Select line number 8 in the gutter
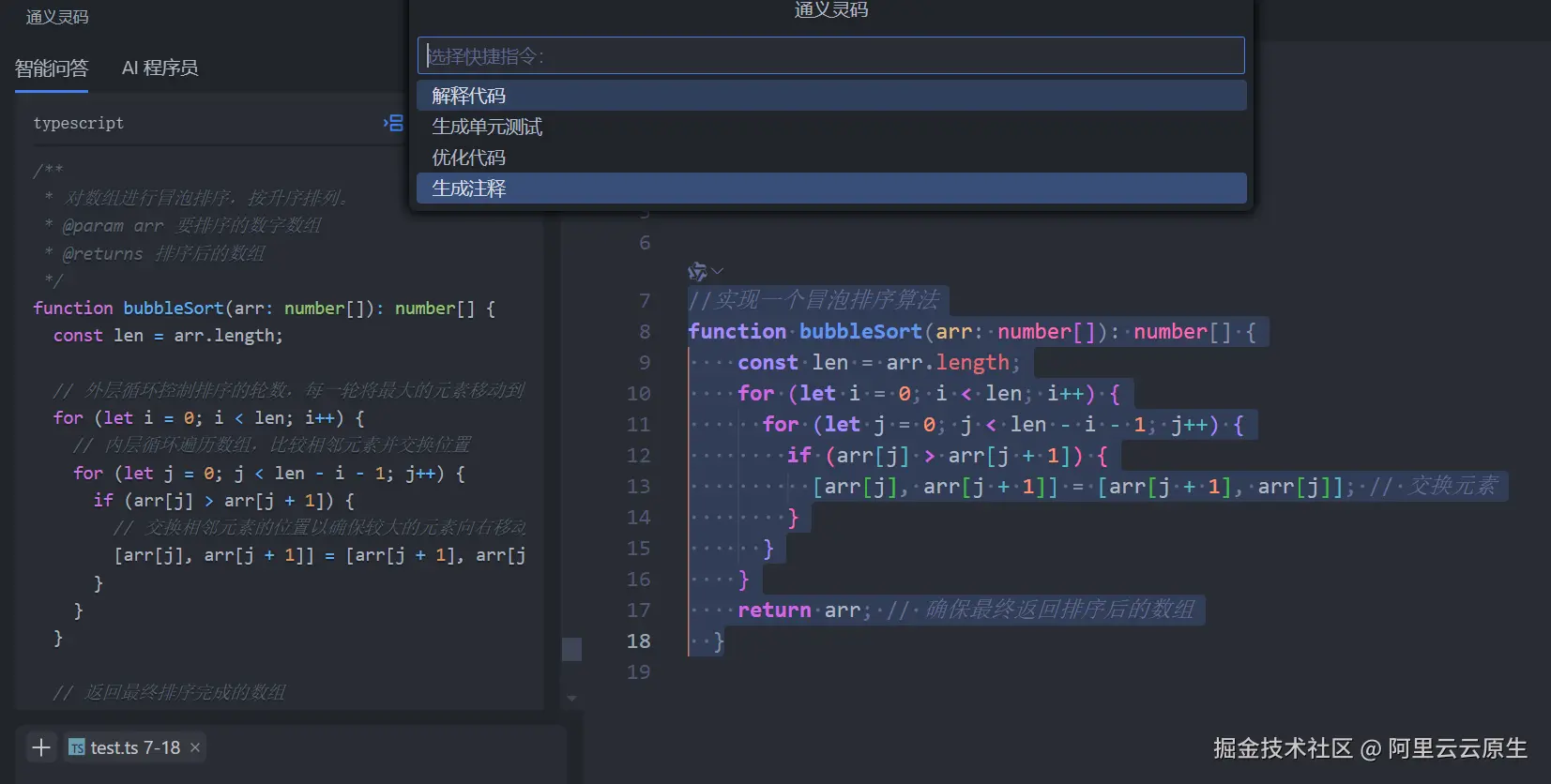This screenshot has height=784, width=1551. 645,331
